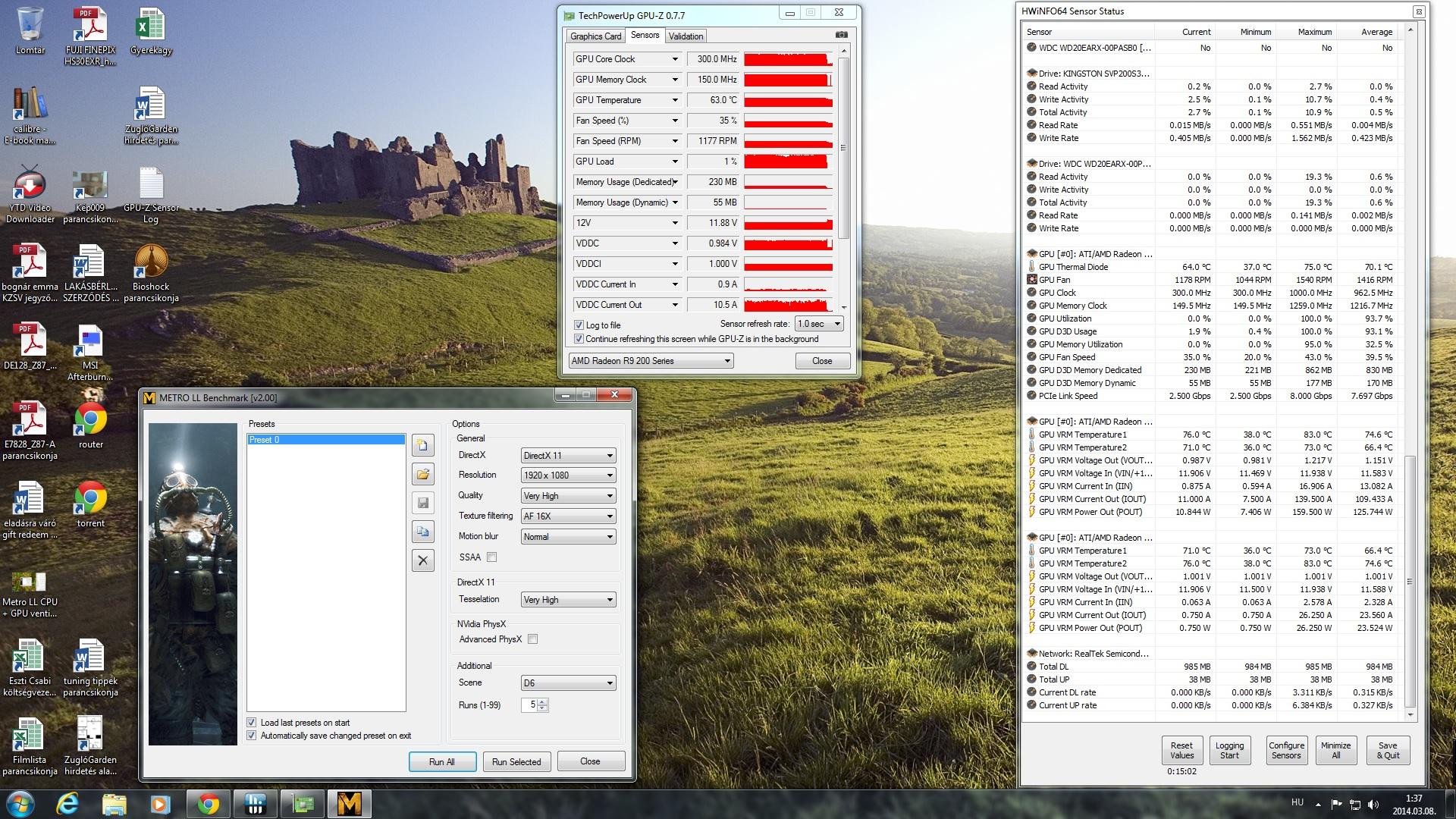Click the Average column header in HWiNFO64
The height and width of the screenshot is (819, 1456).
1376,32
